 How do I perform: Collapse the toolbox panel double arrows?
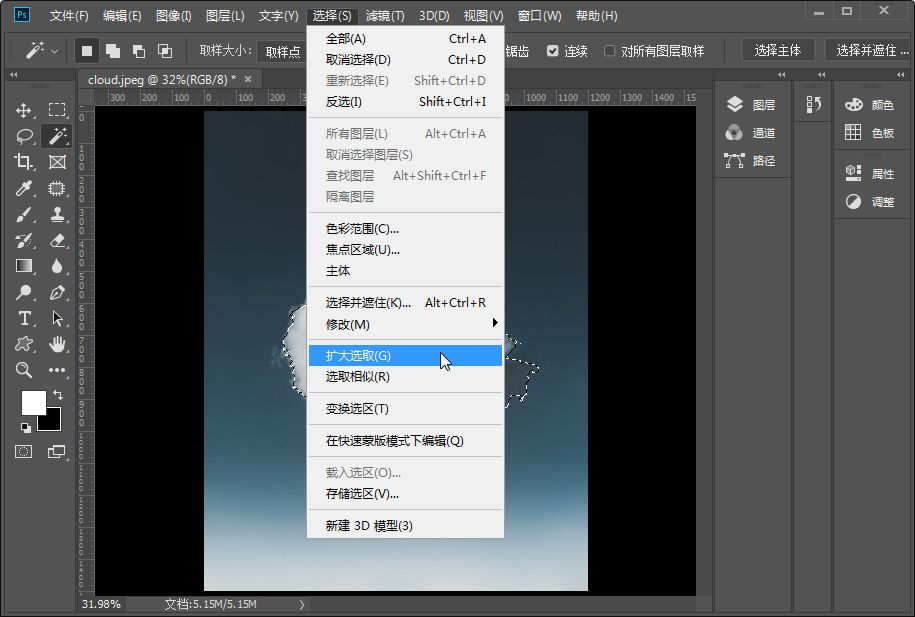(13, 75)
